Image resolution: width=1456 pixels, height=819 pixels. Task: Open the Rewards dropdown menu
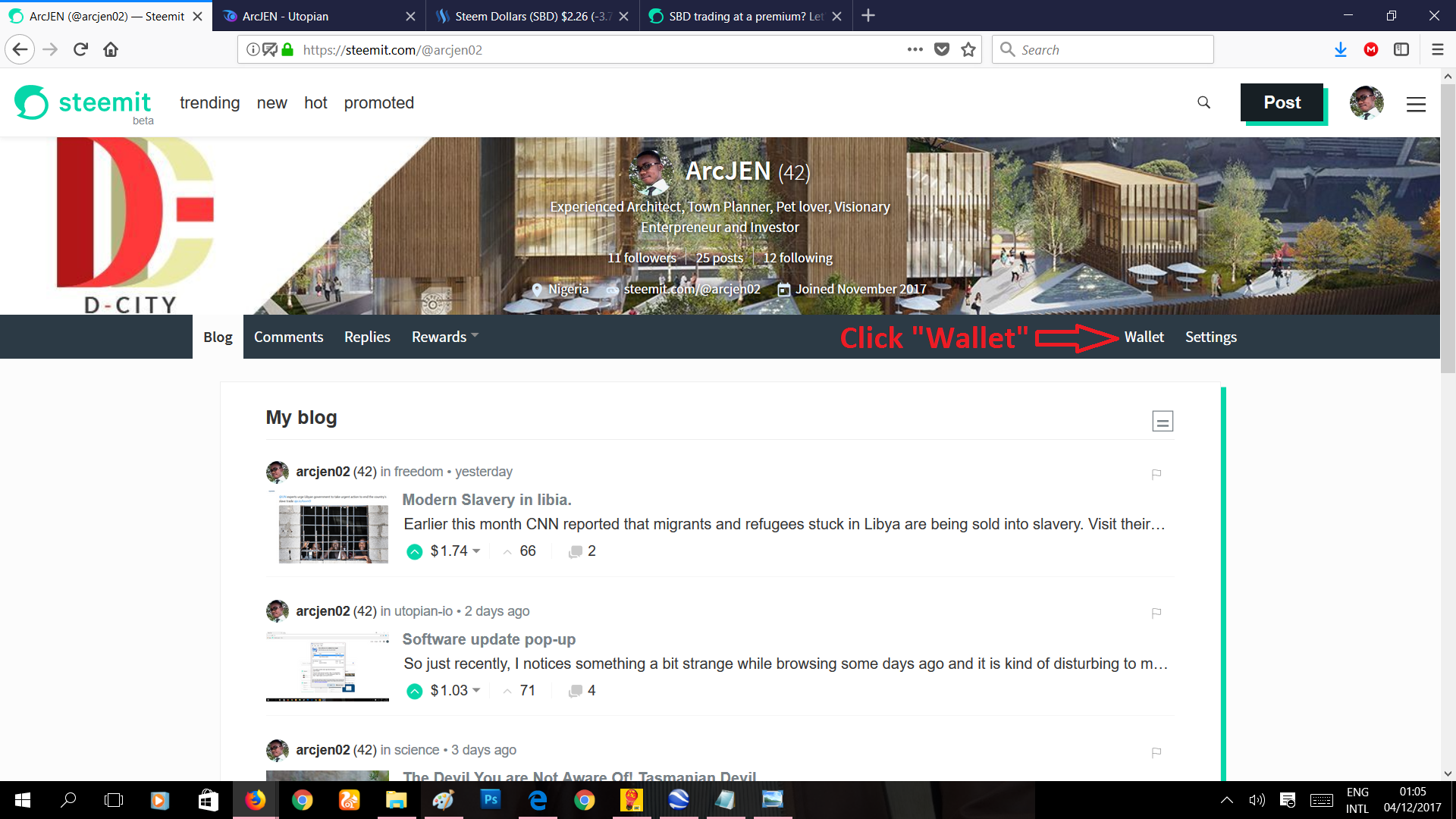[x=444, y=337]
